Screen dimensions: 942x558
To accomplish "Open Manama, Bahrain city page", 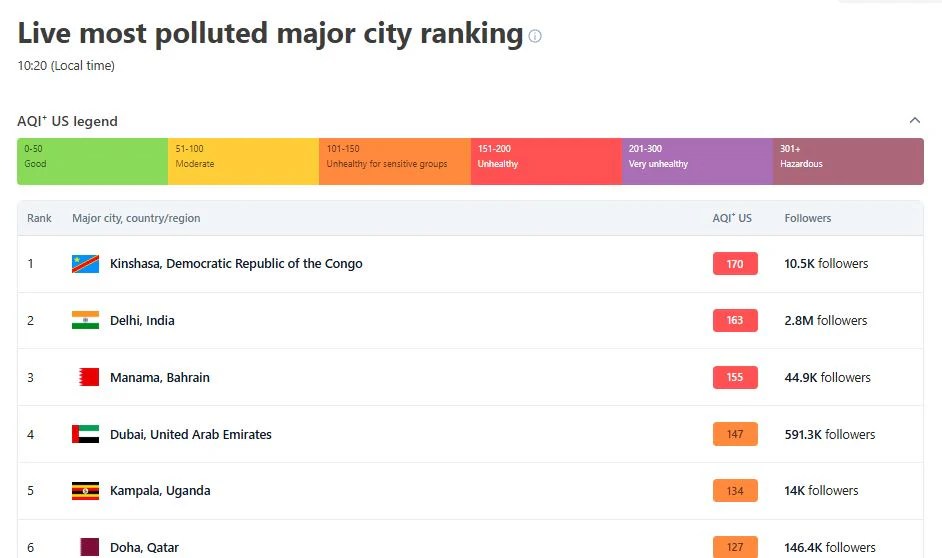I will (x=160, y=378).
